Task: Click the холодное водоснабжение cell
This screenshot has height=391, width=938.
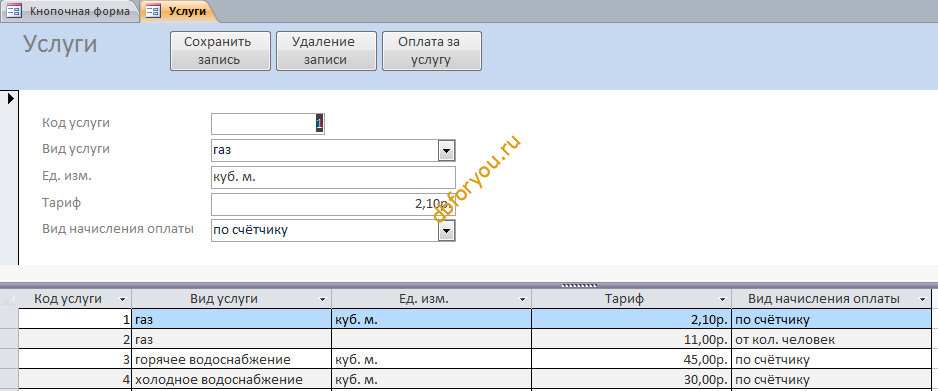Action: 232,380
